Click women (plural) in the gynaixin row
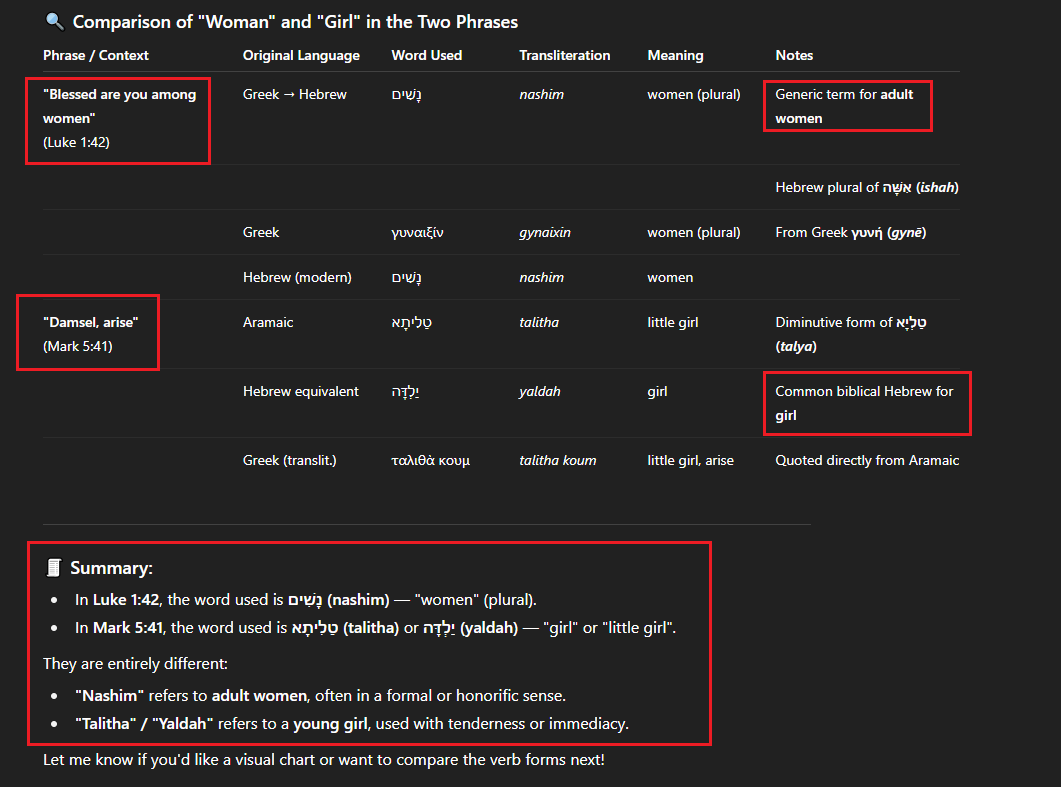Image resolution: width=1061 pixels, height=787 pixels. pyautogui.click(x=694, y=233)
